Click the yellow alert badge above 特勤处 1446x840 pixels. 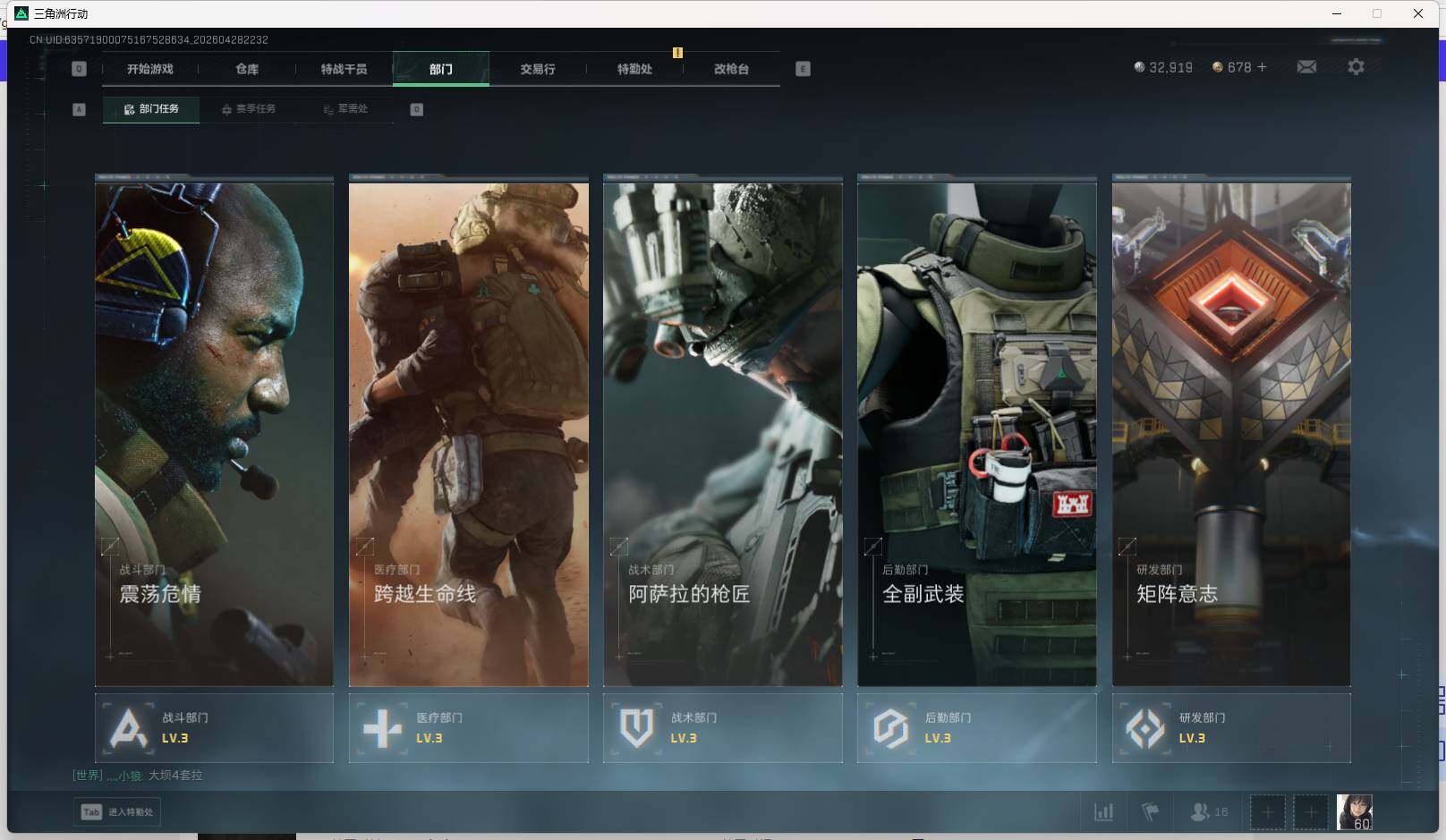point(677,53)
